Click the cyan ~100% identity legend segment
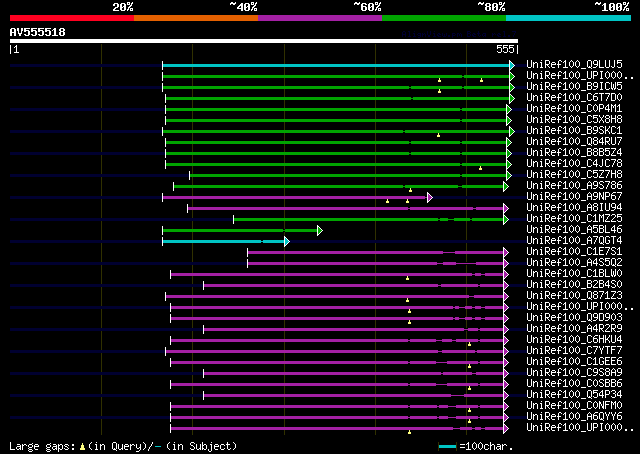The image size is (640, 454). point(569,18)
